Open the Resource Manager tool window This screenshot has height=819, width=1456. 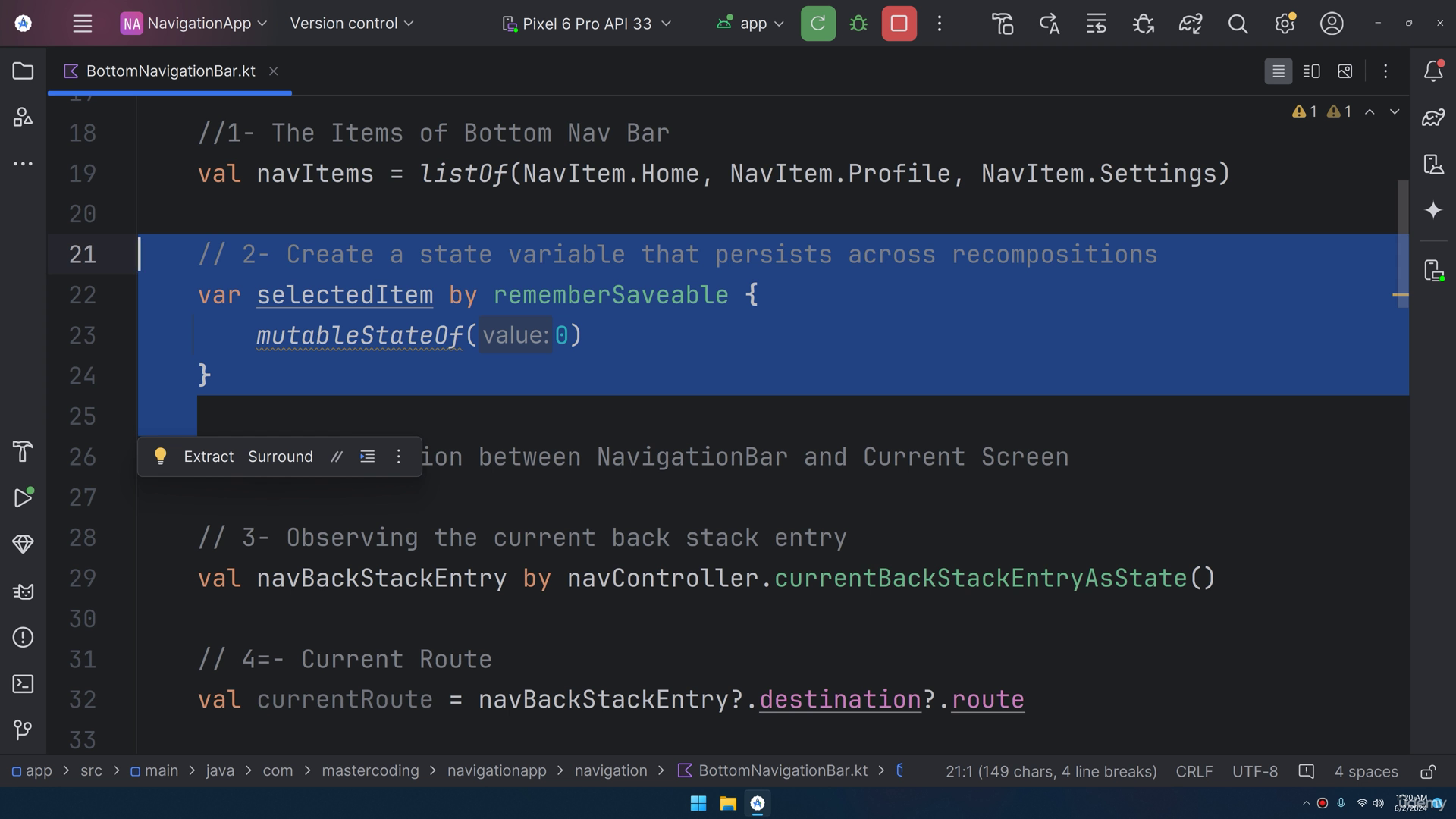click(x=23, y=117)
